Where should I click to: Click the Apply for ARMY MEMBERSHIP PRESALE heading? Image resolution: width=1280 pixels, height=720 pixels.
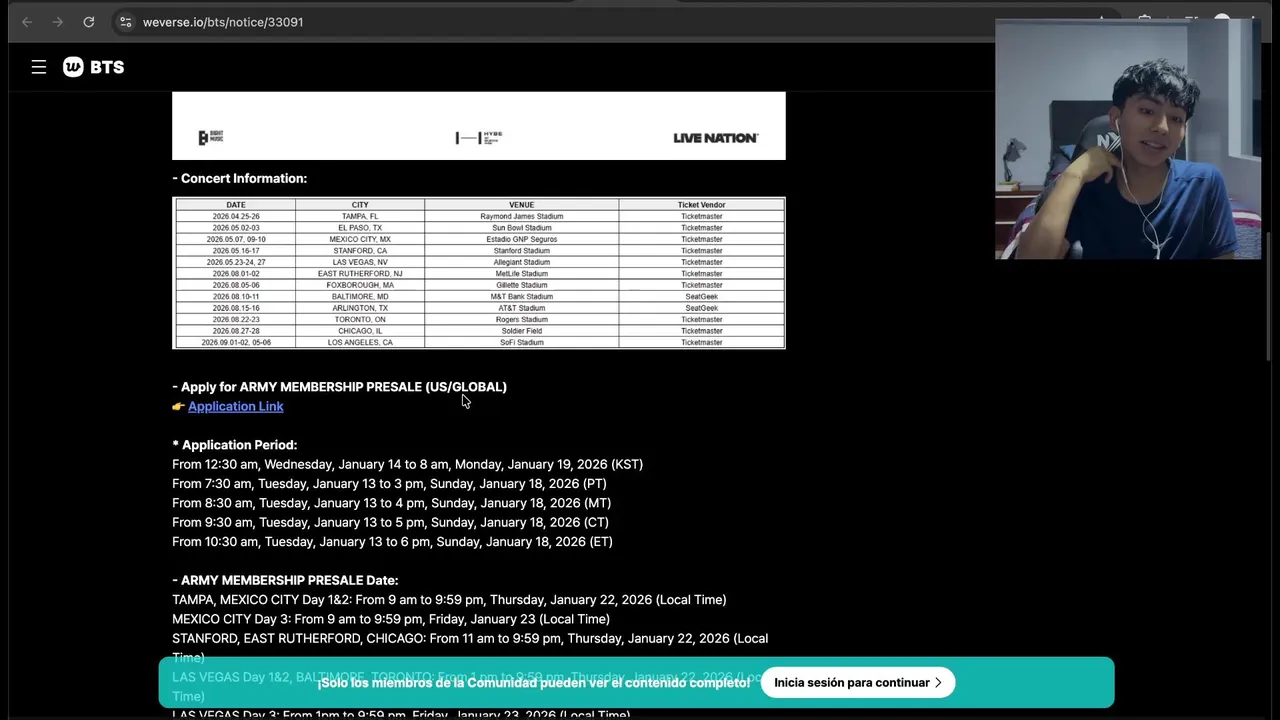click(340, 387)
